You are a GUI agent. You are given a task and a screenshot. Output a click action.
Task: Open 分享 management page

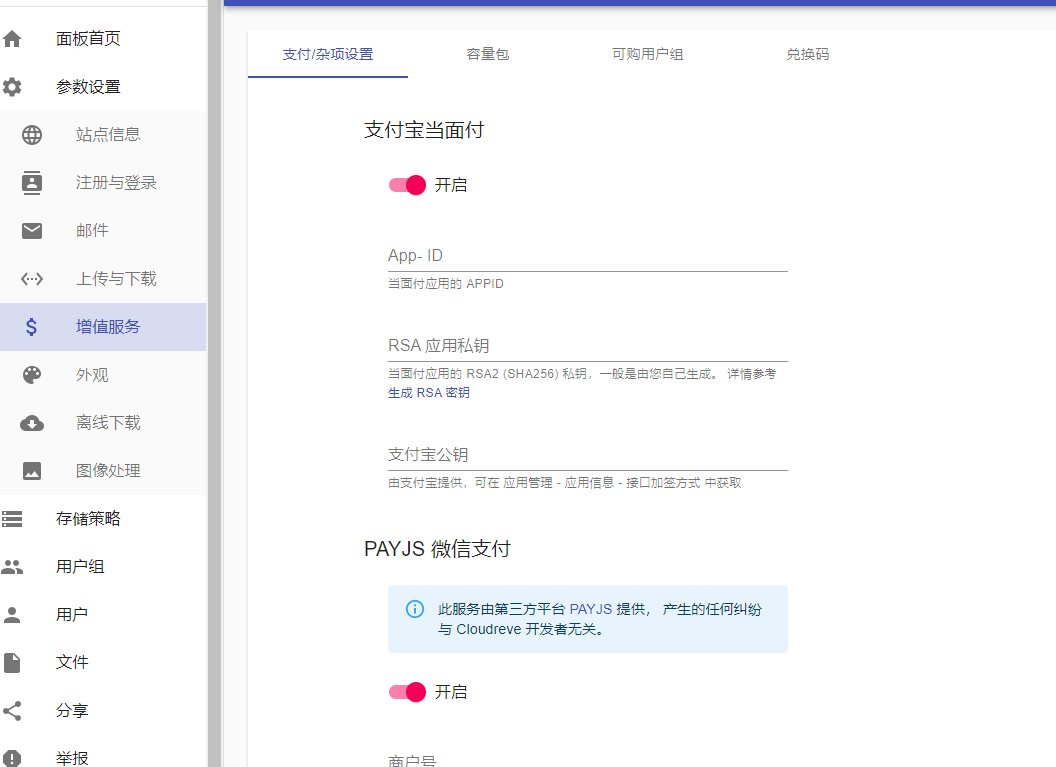[103, 710]
